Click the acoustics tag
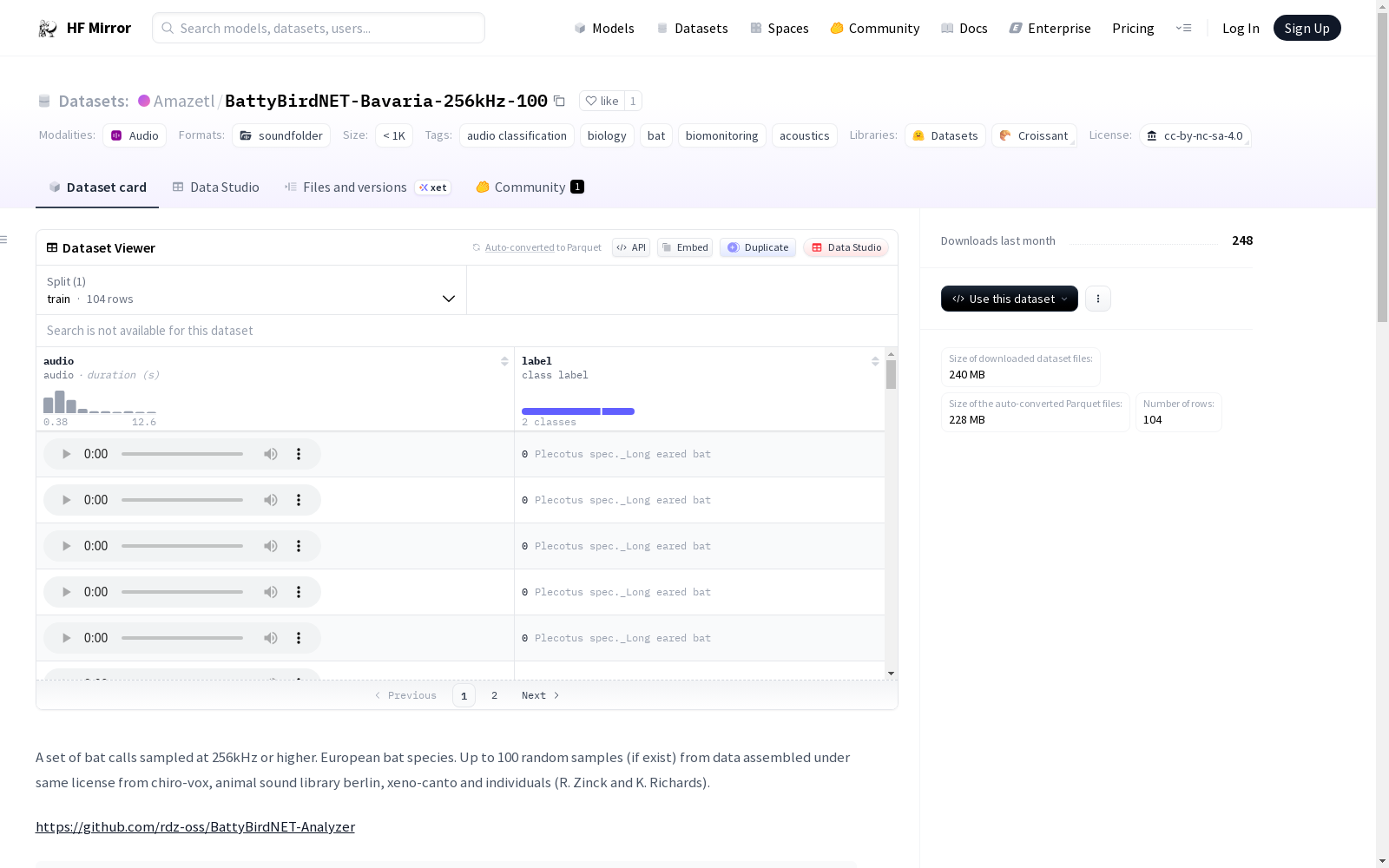 tap(804, 135)
